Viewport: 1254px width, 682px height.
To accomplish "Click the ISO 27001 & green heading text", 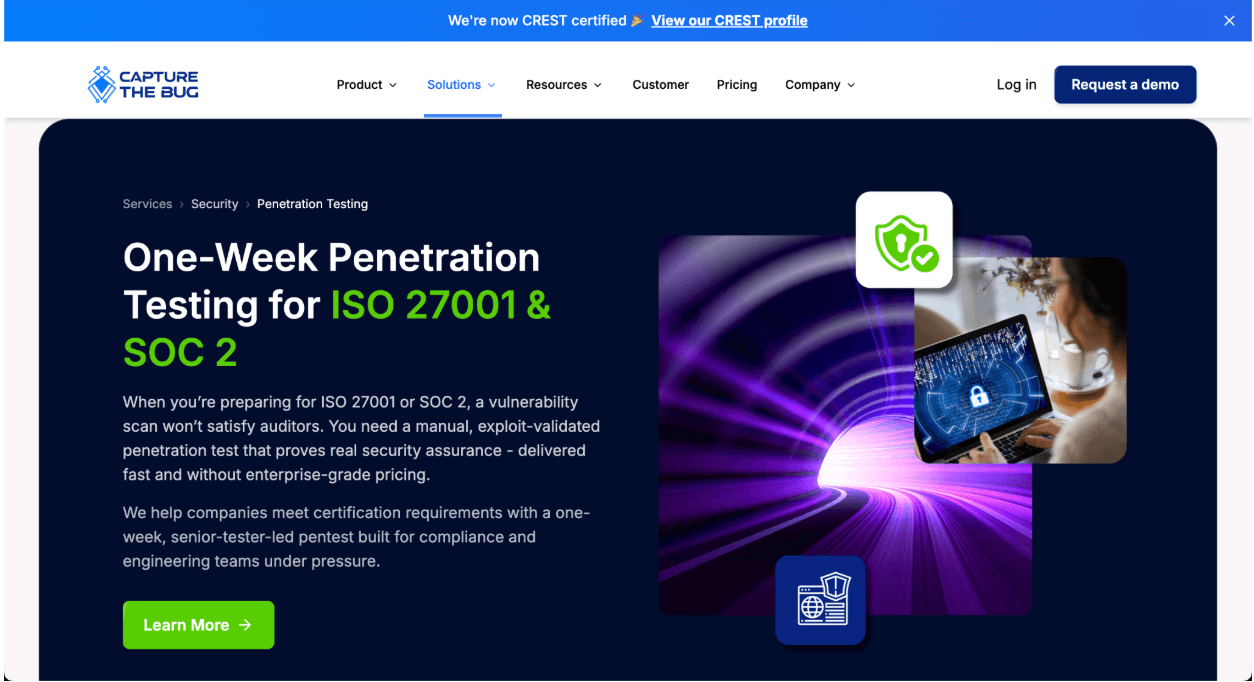I will coord(441,305).
